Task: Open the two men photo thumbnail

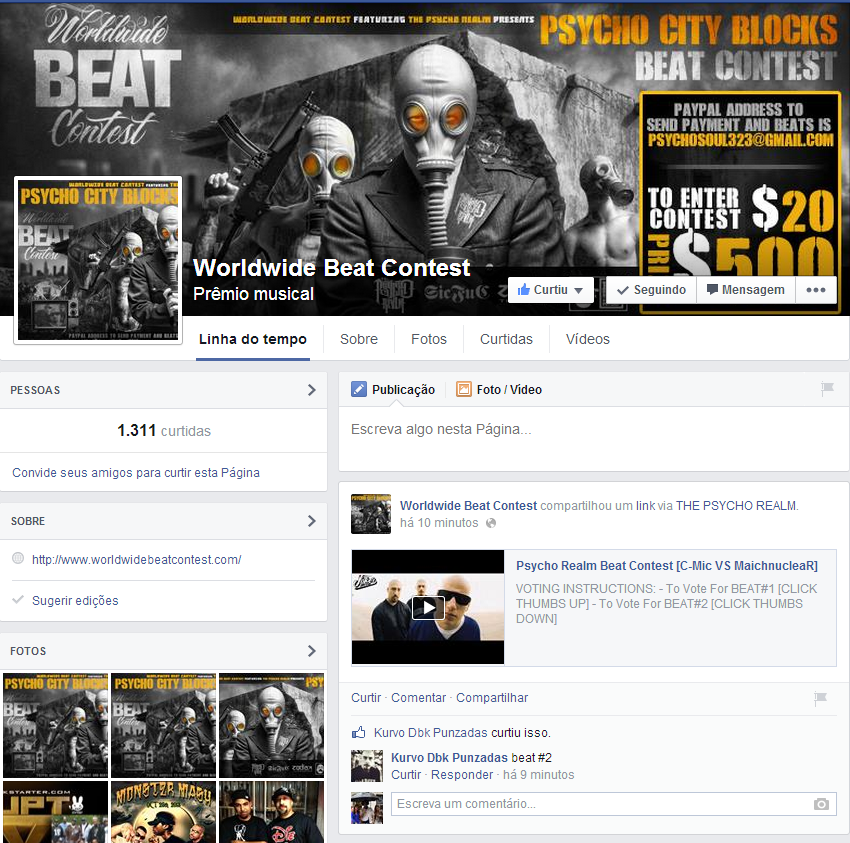Action: click(x=271, y=812)
